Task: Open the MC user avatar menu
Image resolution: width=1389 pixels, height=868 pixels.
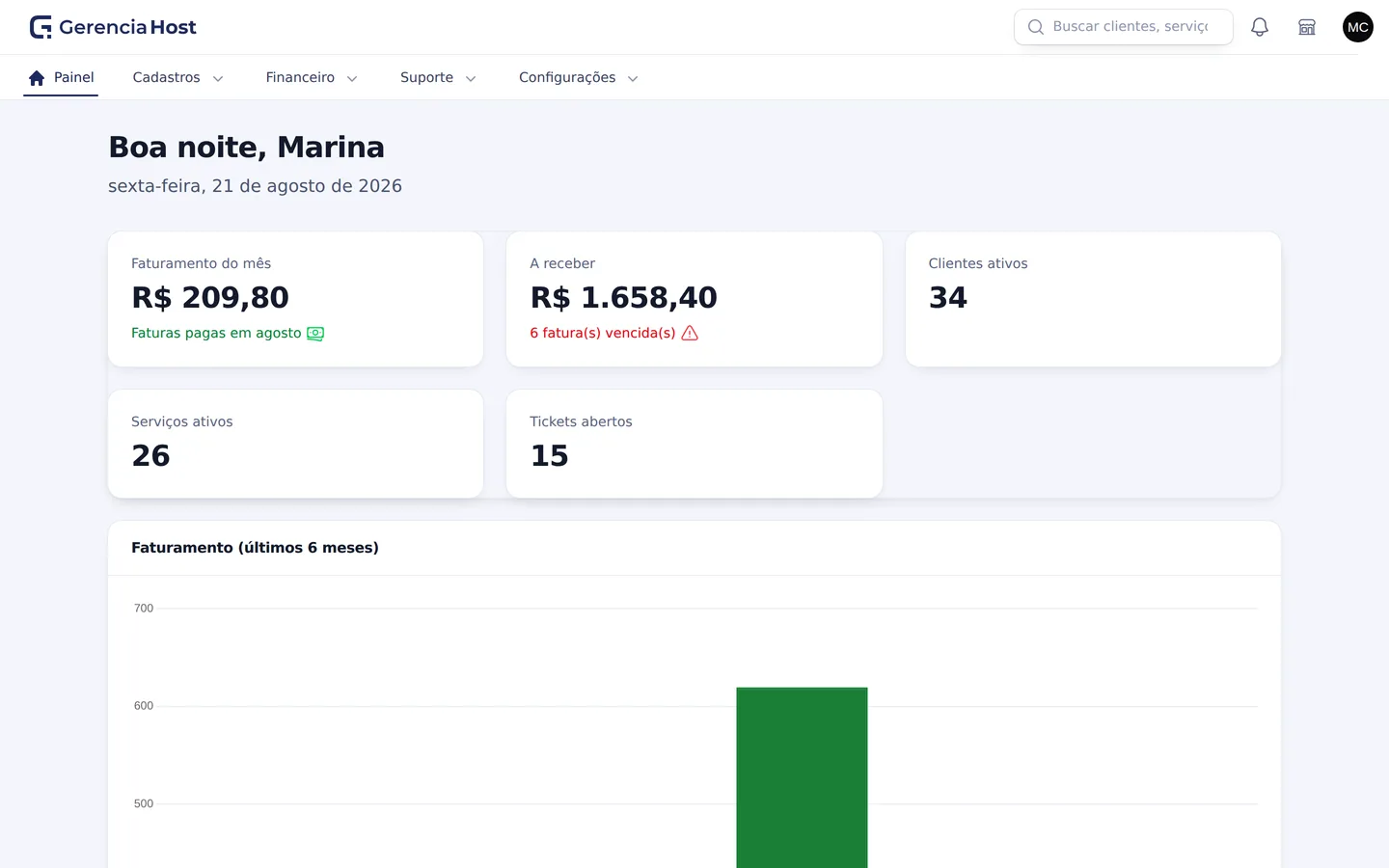Action: [x=1358, y=27]
